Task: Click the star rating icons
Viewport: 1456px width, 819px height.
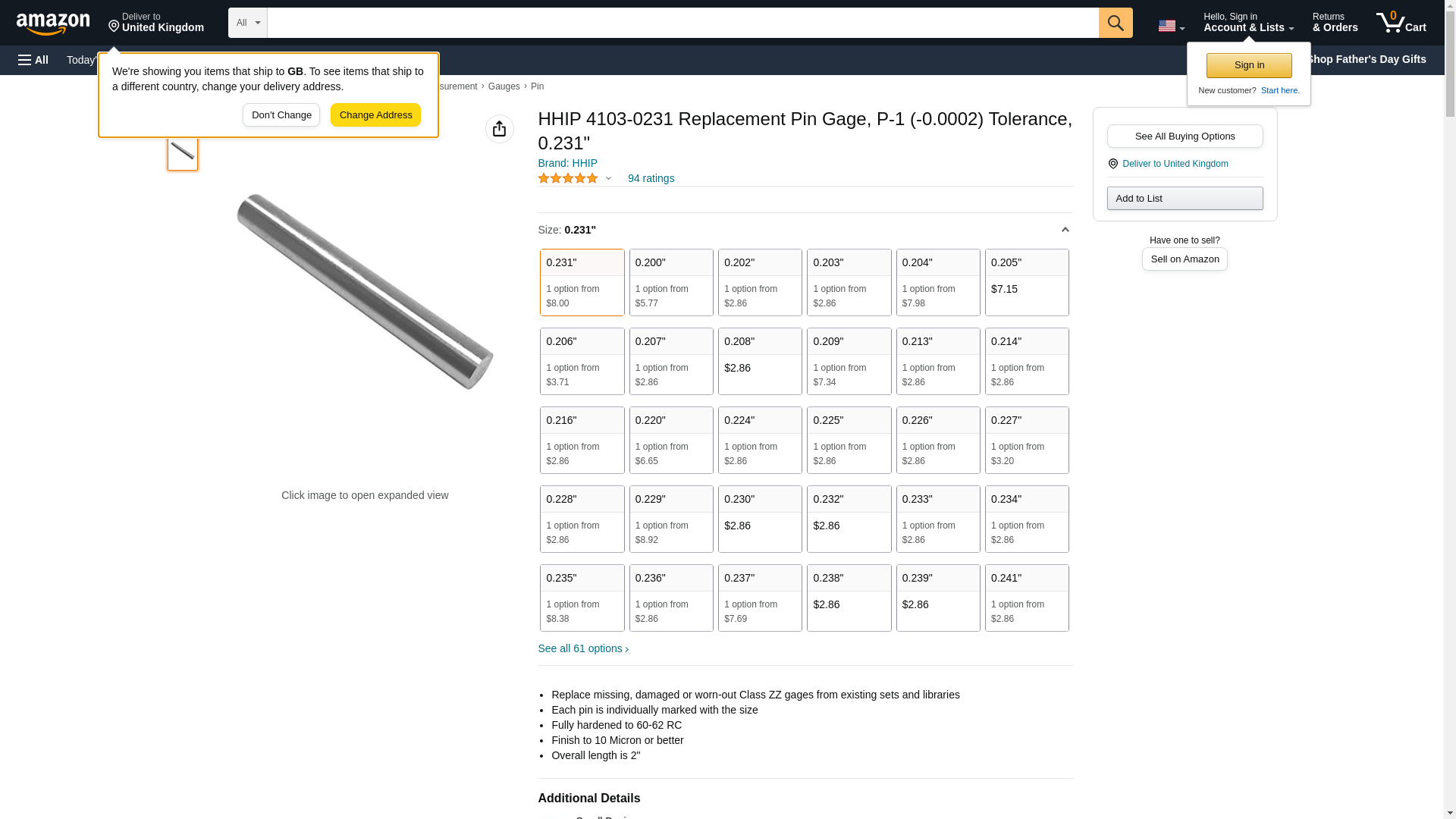Action: [568, 178]
